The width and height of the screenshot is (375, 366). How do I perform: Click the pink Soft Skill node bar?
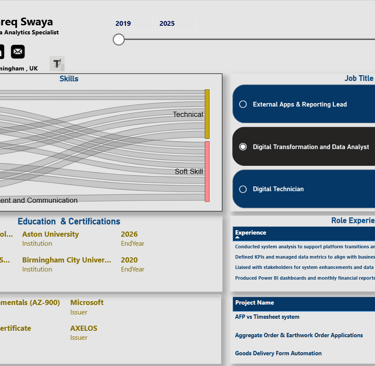tap(207, 171)
